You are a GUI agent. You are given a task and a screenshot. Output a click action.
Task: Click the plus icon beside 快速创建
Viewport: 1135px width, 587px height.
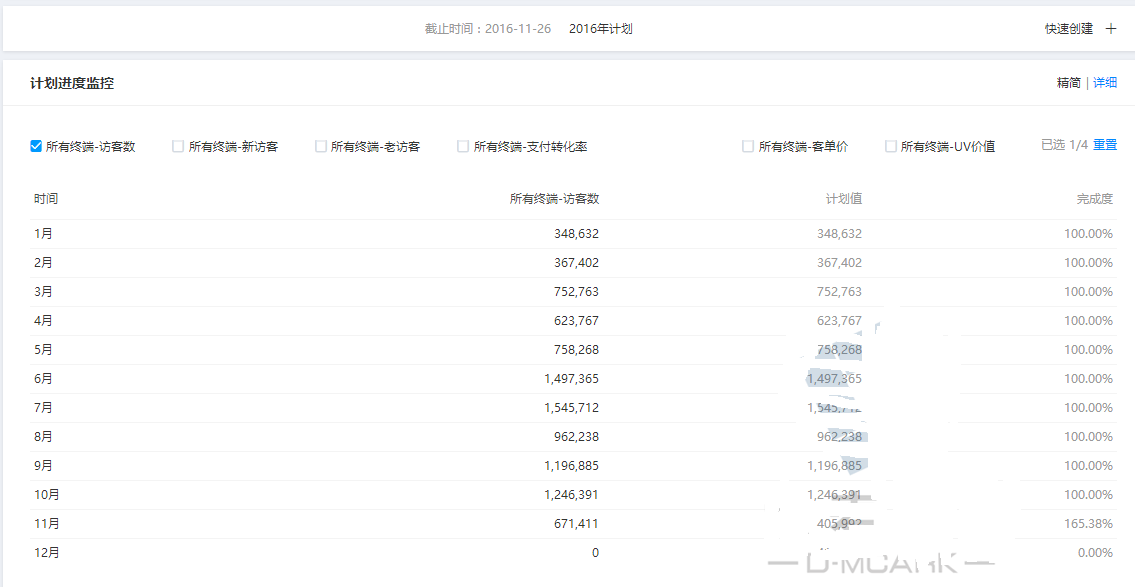click(1110, 29)
